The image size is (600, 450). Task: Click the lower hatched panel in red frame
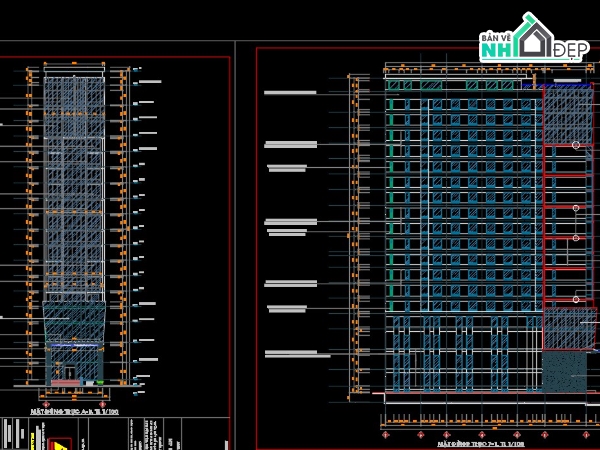pos(570,329)
